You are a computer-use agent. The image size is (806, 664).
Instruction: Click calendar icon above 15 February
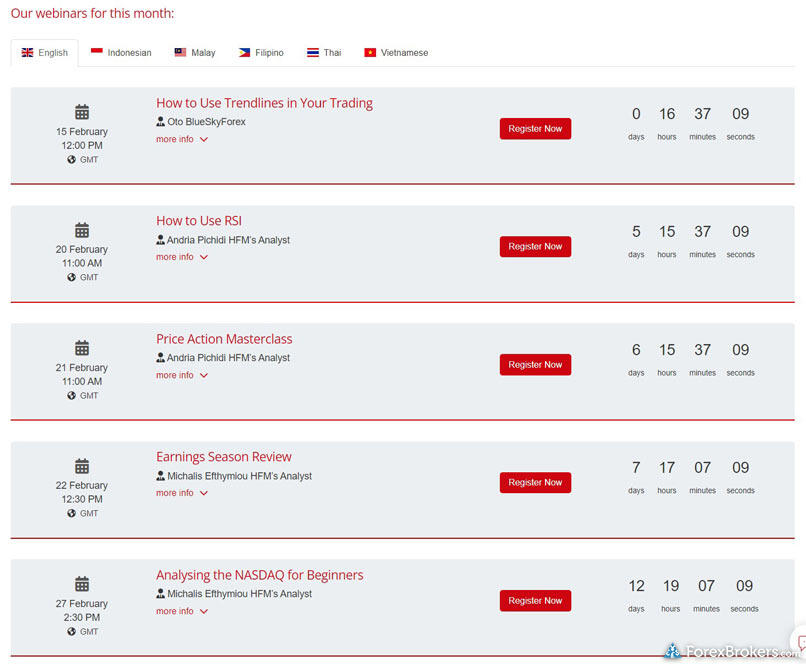click(82, 112)
